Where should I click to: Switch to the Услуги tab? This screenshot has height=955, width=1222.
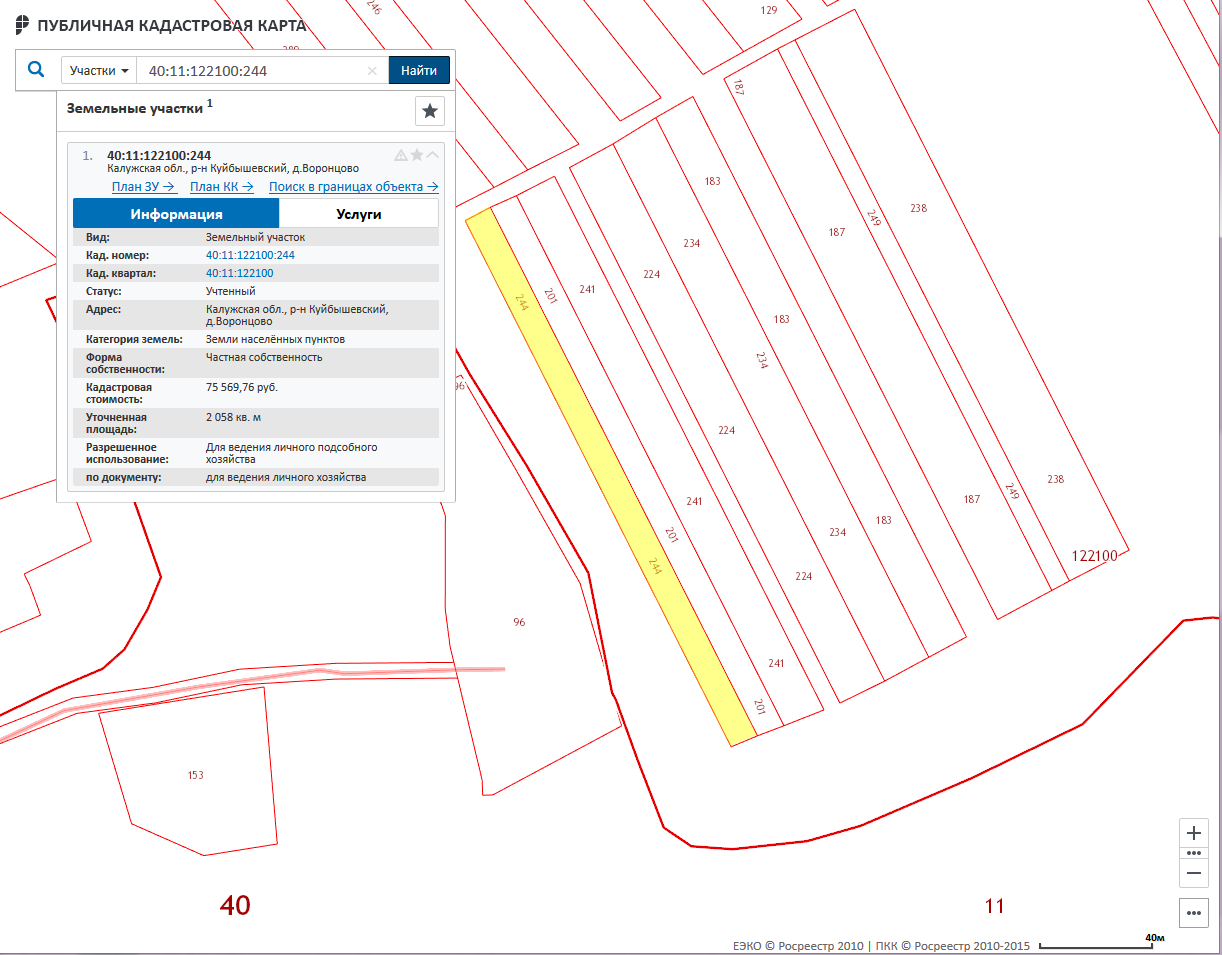358,214
